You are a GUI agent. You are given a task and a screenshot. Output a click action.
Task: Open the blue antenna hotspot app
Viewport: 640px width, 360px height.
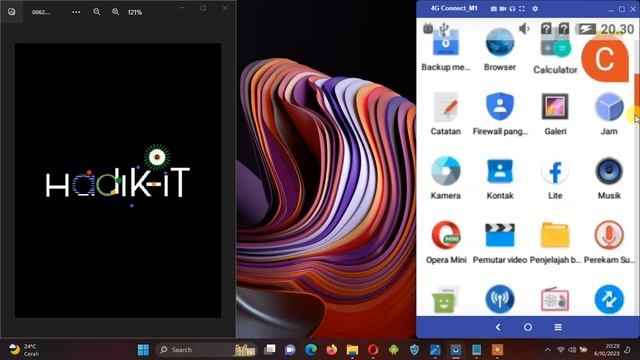[500, 299]
